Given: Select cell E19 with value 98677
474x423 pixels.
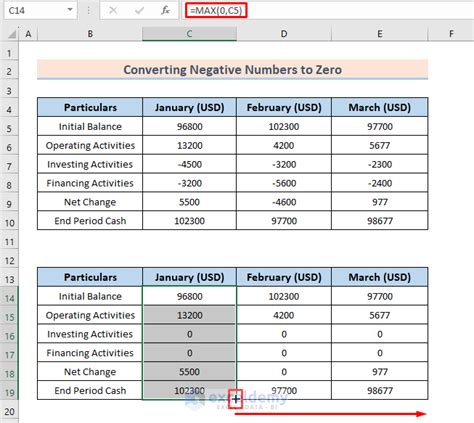Looking at the screenshot, I should coord(379,390).
